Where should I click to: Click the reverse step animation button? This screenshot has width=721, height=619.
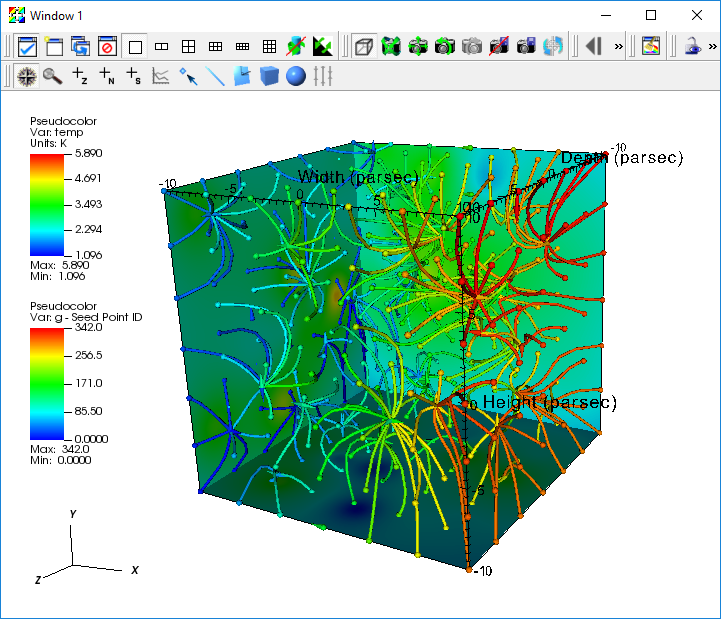pos(594,46)
